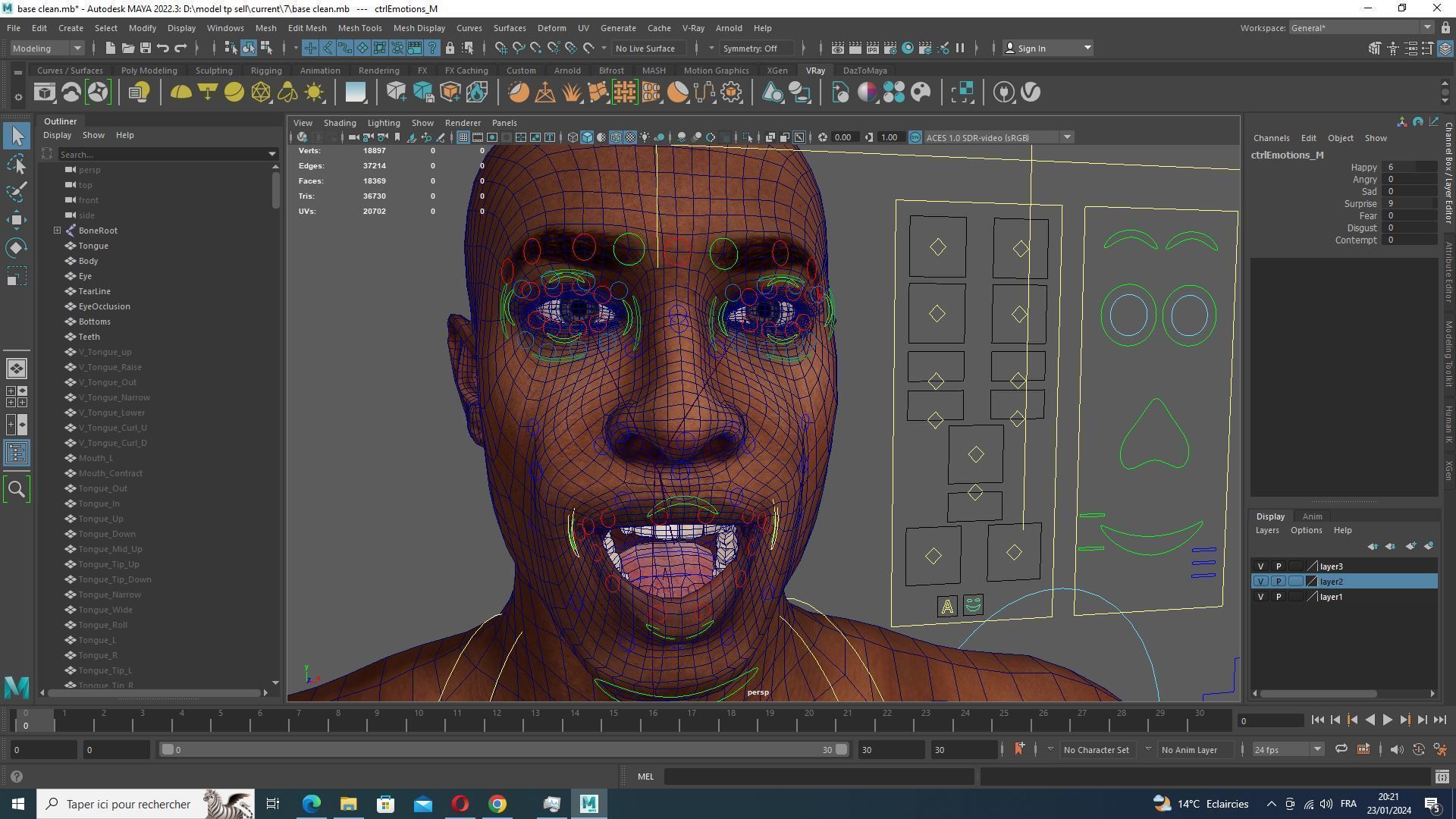Viewport: 1456px width, 819px height.
Task: Toggle visibility V of layer3
Action: 1260,566
